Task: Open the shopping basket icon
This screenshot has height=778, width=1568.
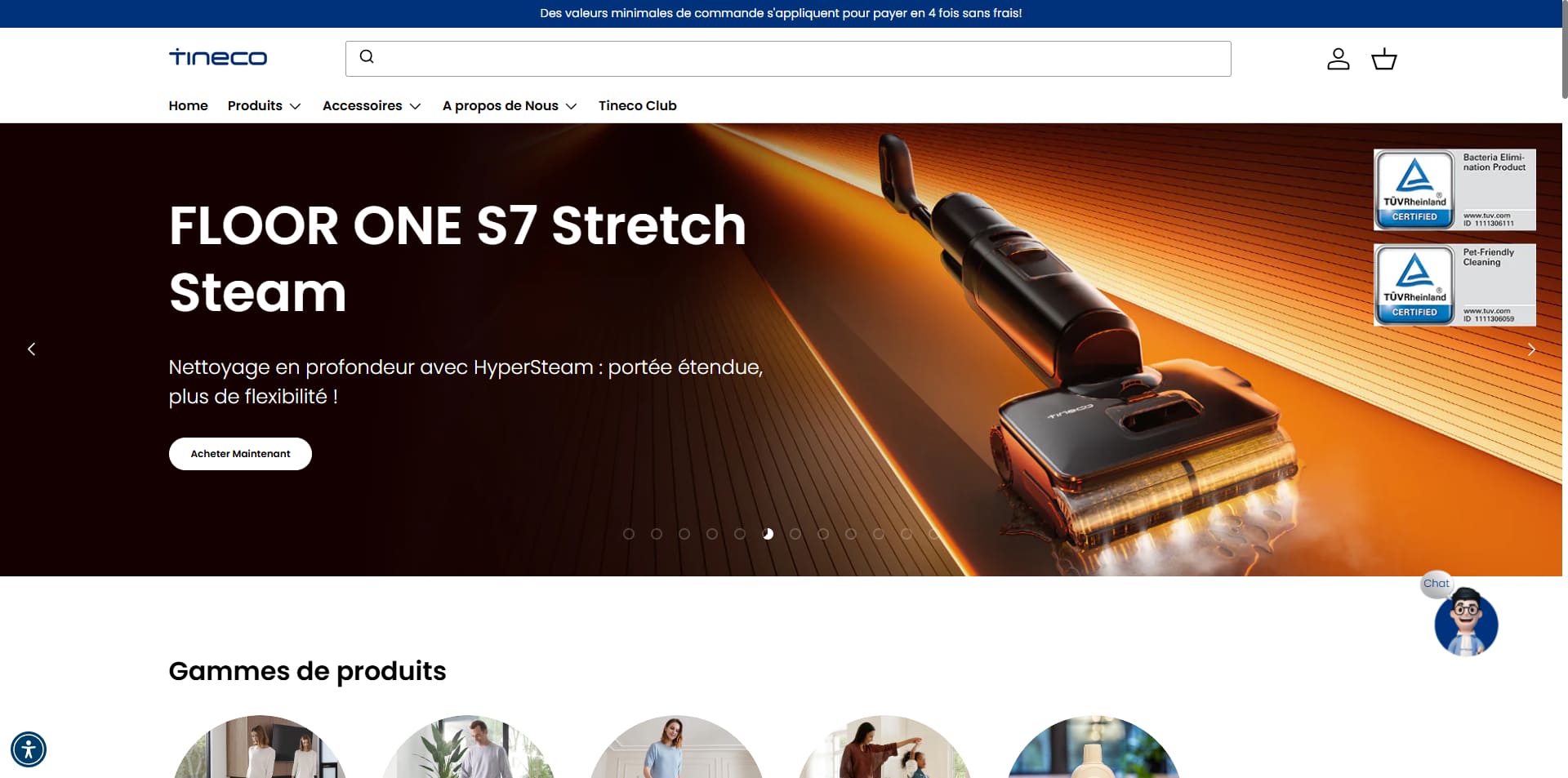Action: click(1383, 59)
